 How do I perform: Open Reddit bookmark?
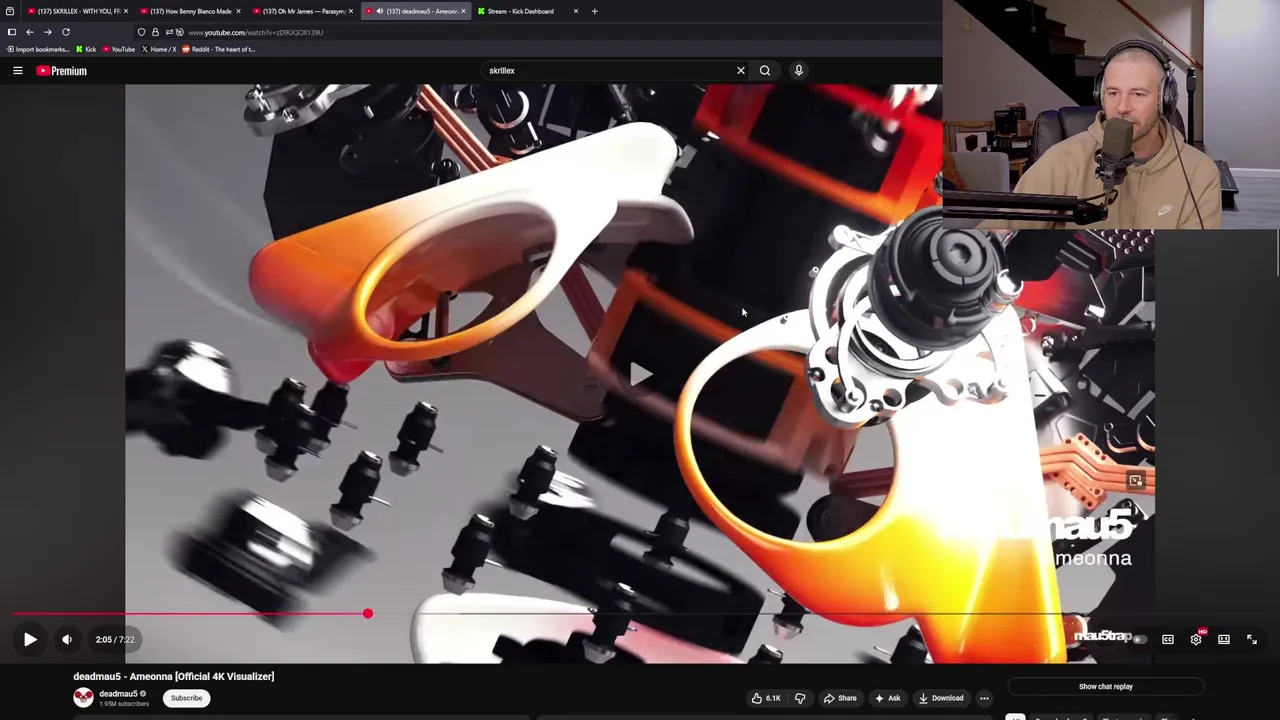click(218, 49)
